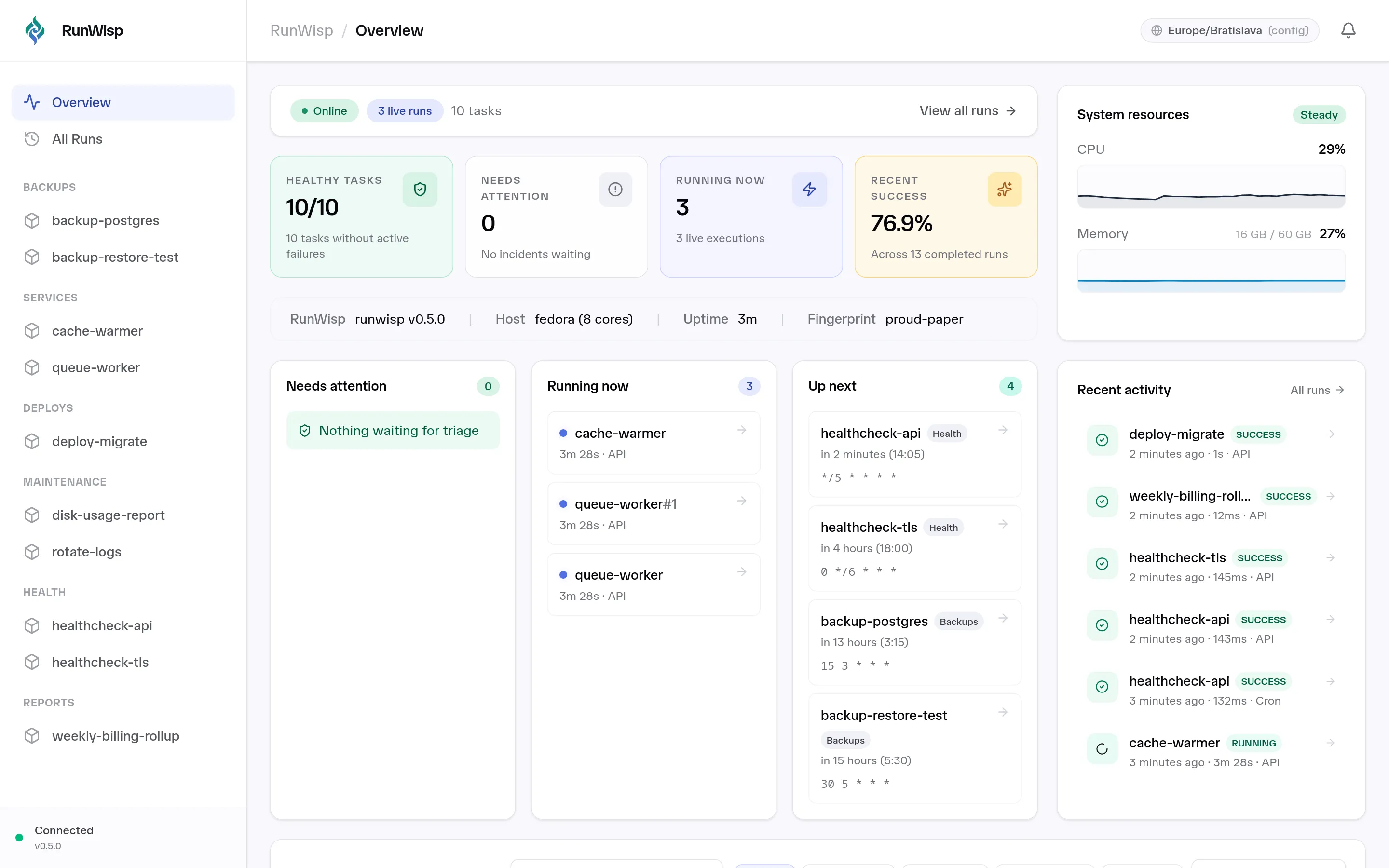
Task: Click All runs link in Recent activity
Action: click(x=1317, y=391)
